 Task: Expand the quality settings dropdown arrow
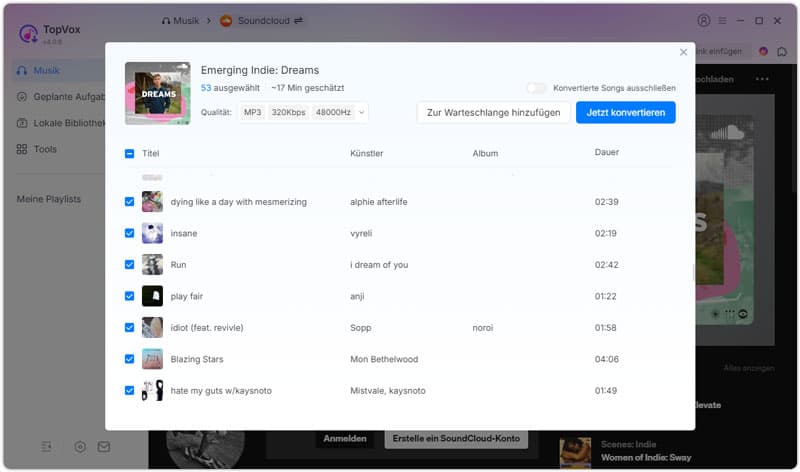coord(361,113)
